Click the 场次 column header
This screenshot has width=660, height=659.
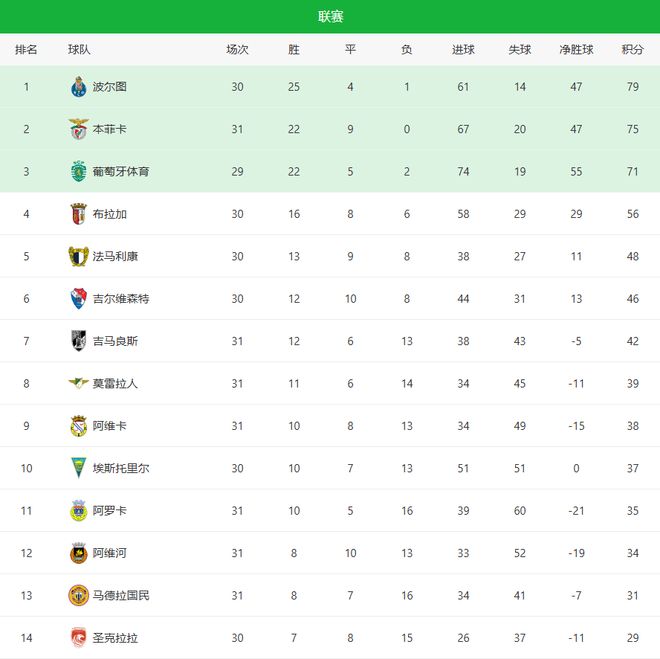coord(237,49)
